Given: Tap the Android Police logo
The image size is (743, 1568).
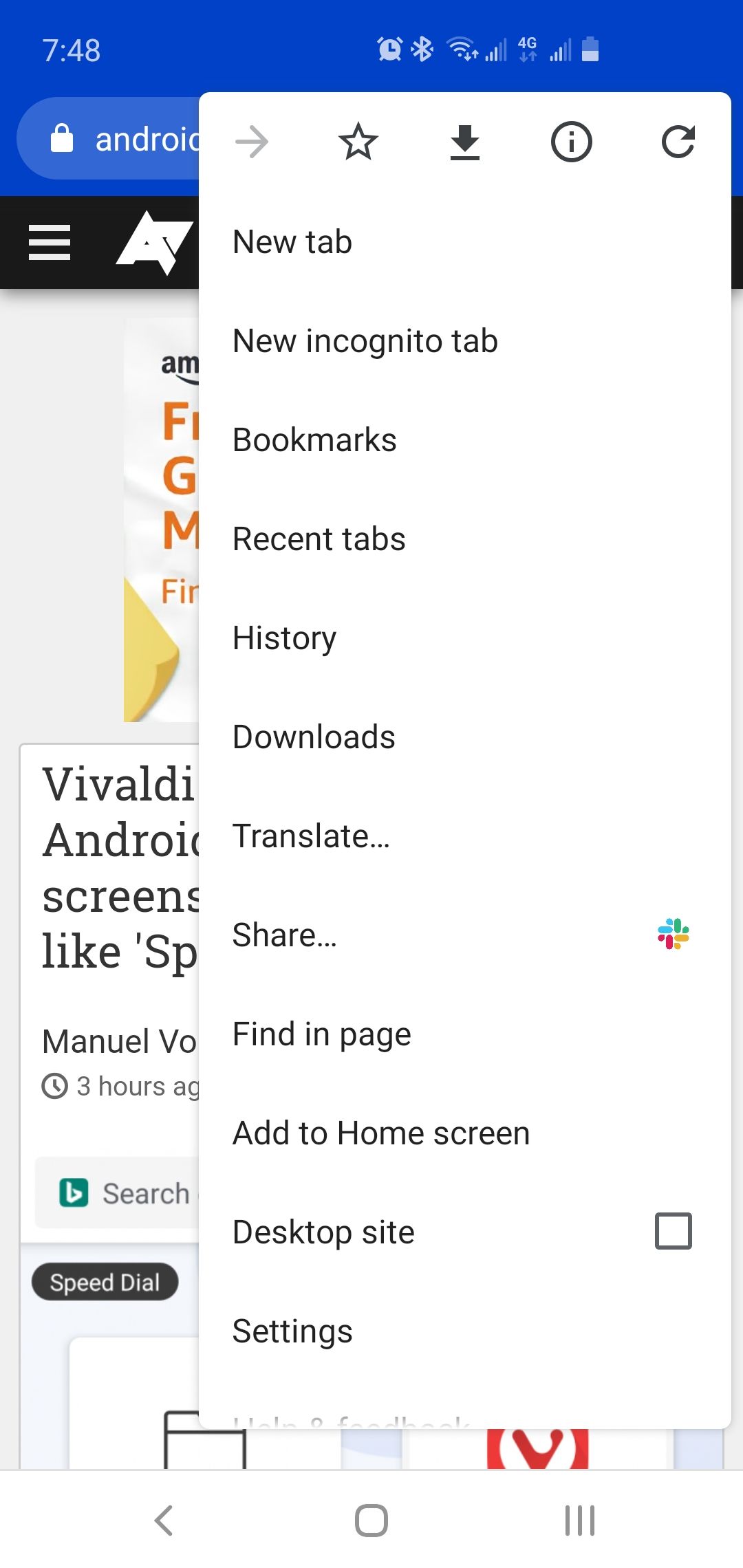Looking at the screenshot, I should (155, 243).
